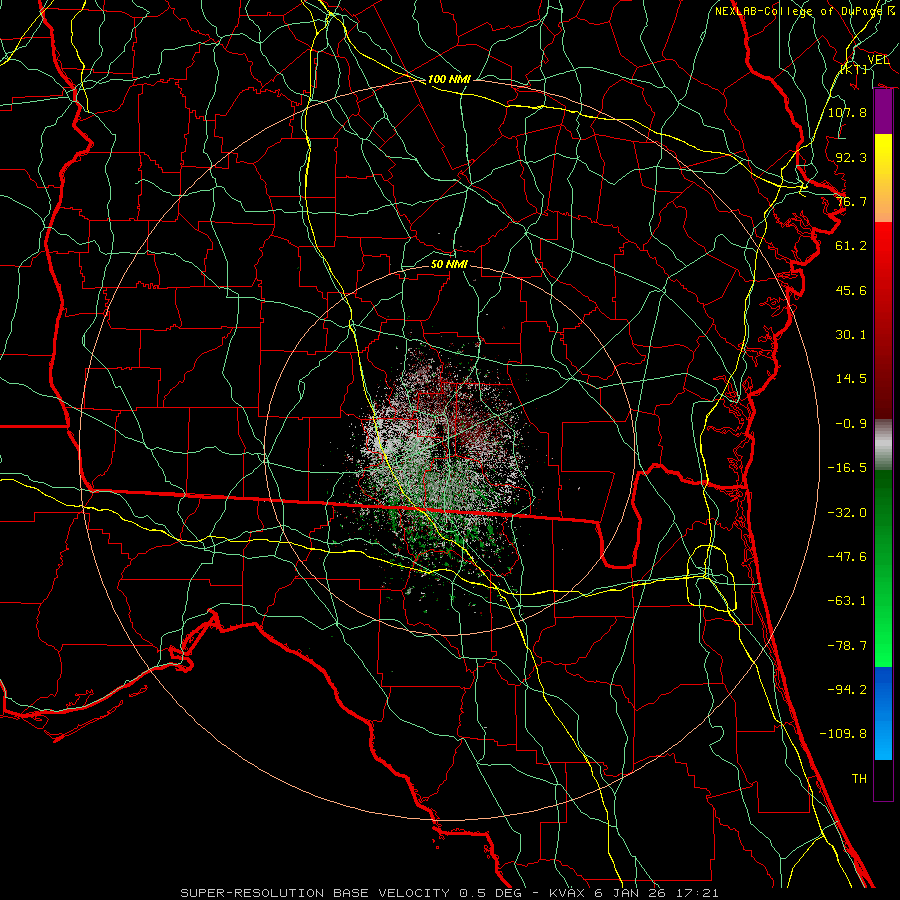
Task: Click the 30.1 velocity scale value
Action: (851, 335)
